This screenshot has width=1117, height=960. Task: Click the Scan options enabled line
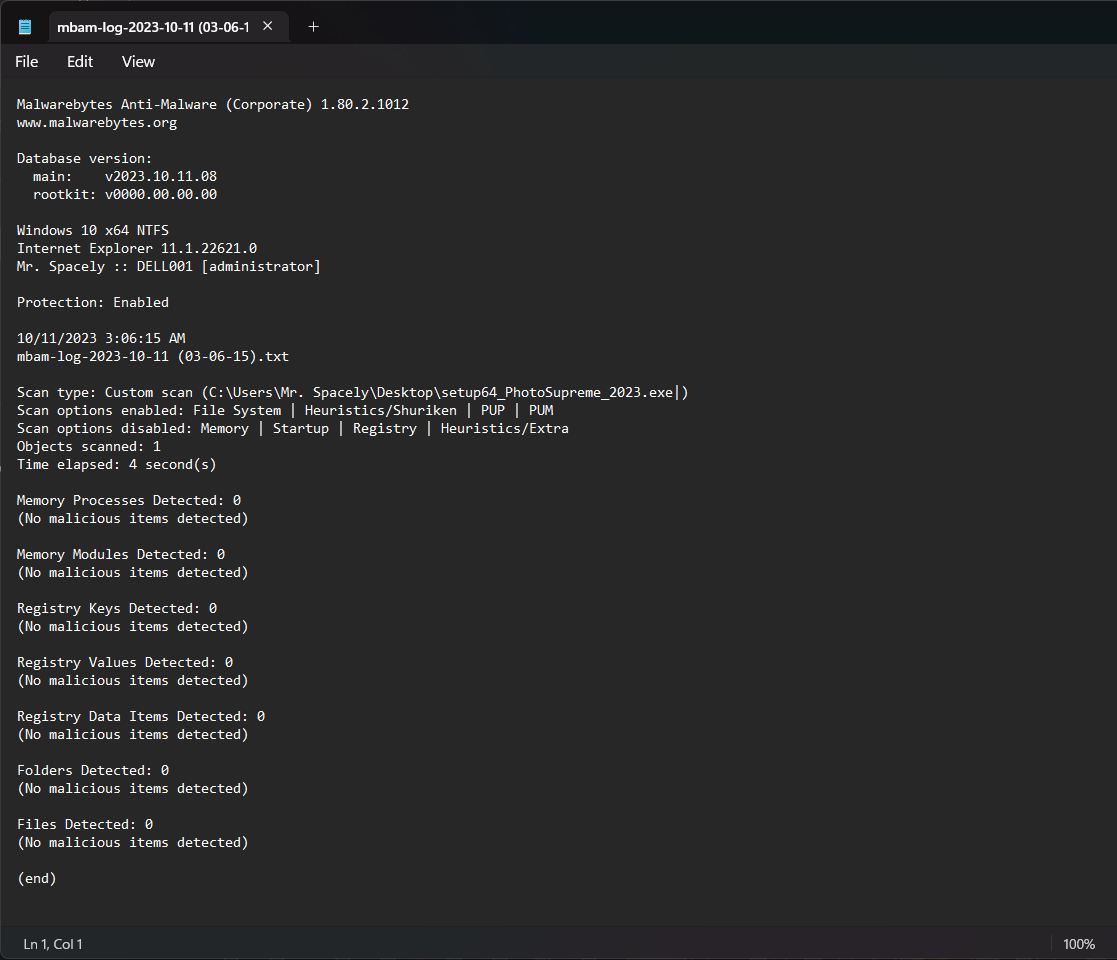285,410
